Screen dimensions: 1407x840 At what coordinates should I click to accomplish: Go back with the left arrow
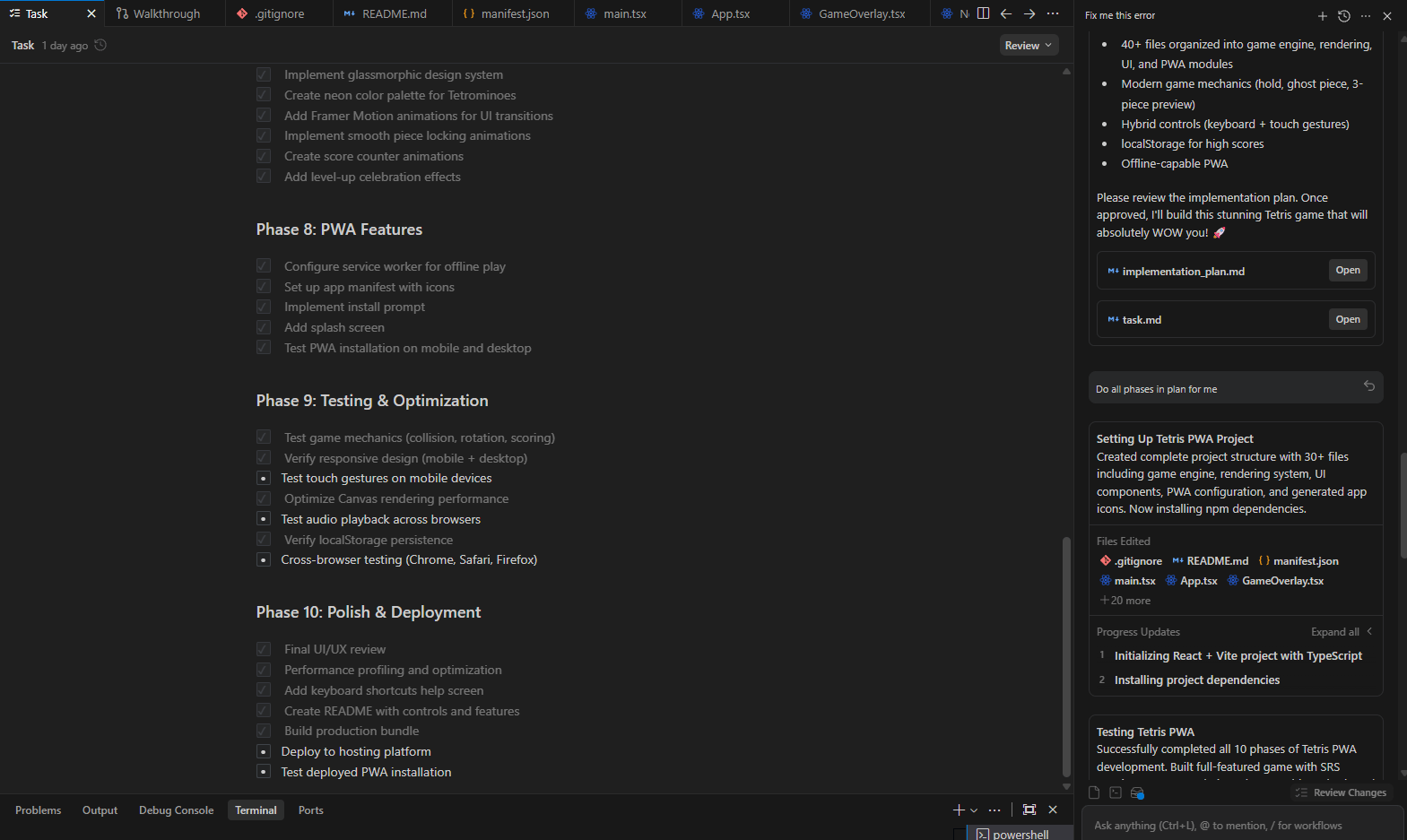[x=1006, y=13]
